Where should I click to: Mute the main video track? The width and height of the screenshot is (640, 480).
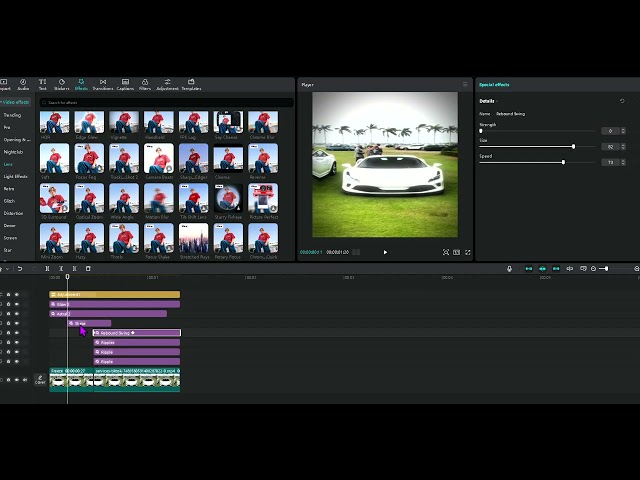coord(25,380)
